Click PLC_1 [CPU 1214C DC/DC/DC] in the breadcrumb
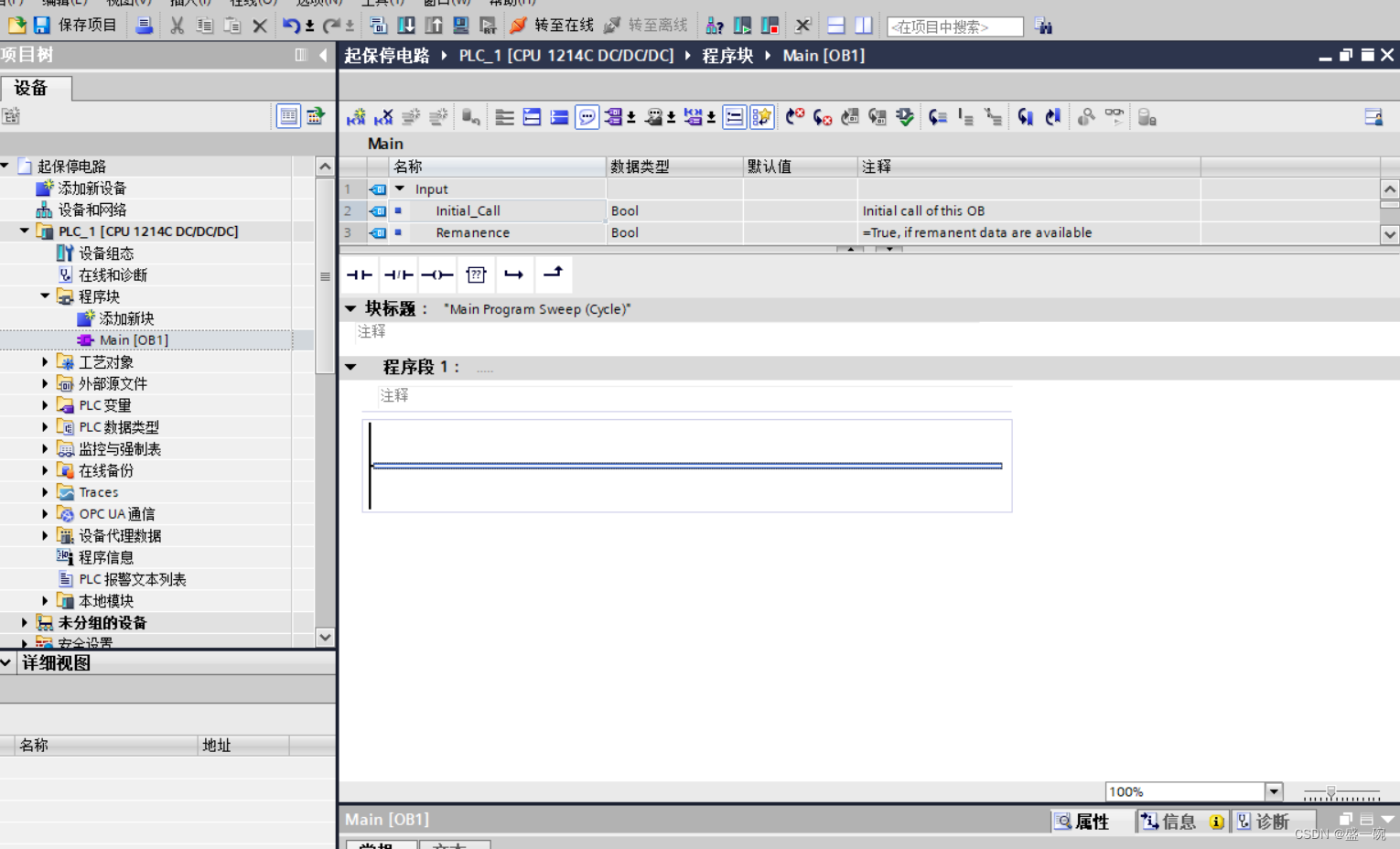 click(565, 56)
